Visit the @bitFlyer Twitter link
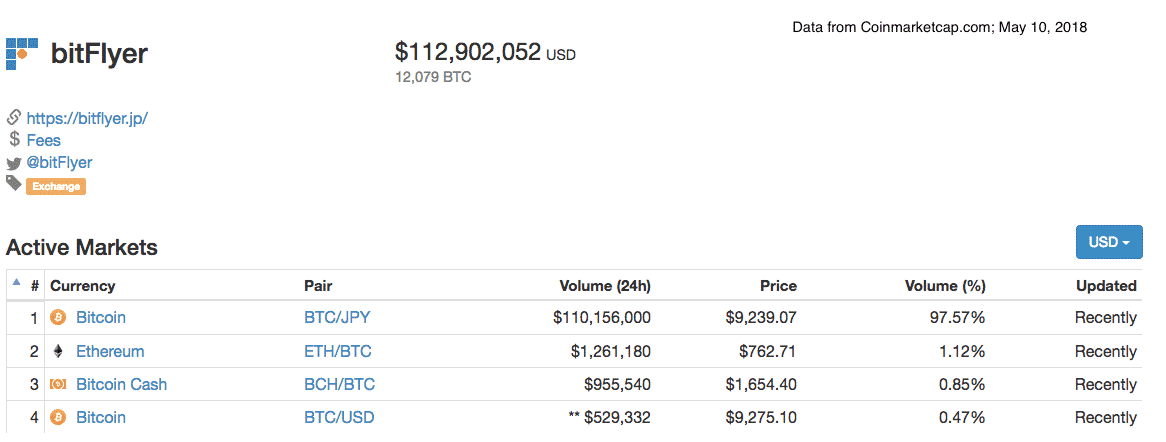Image resolution: width=1166 pixels, height=442 pixels. (x=60, y=162)
